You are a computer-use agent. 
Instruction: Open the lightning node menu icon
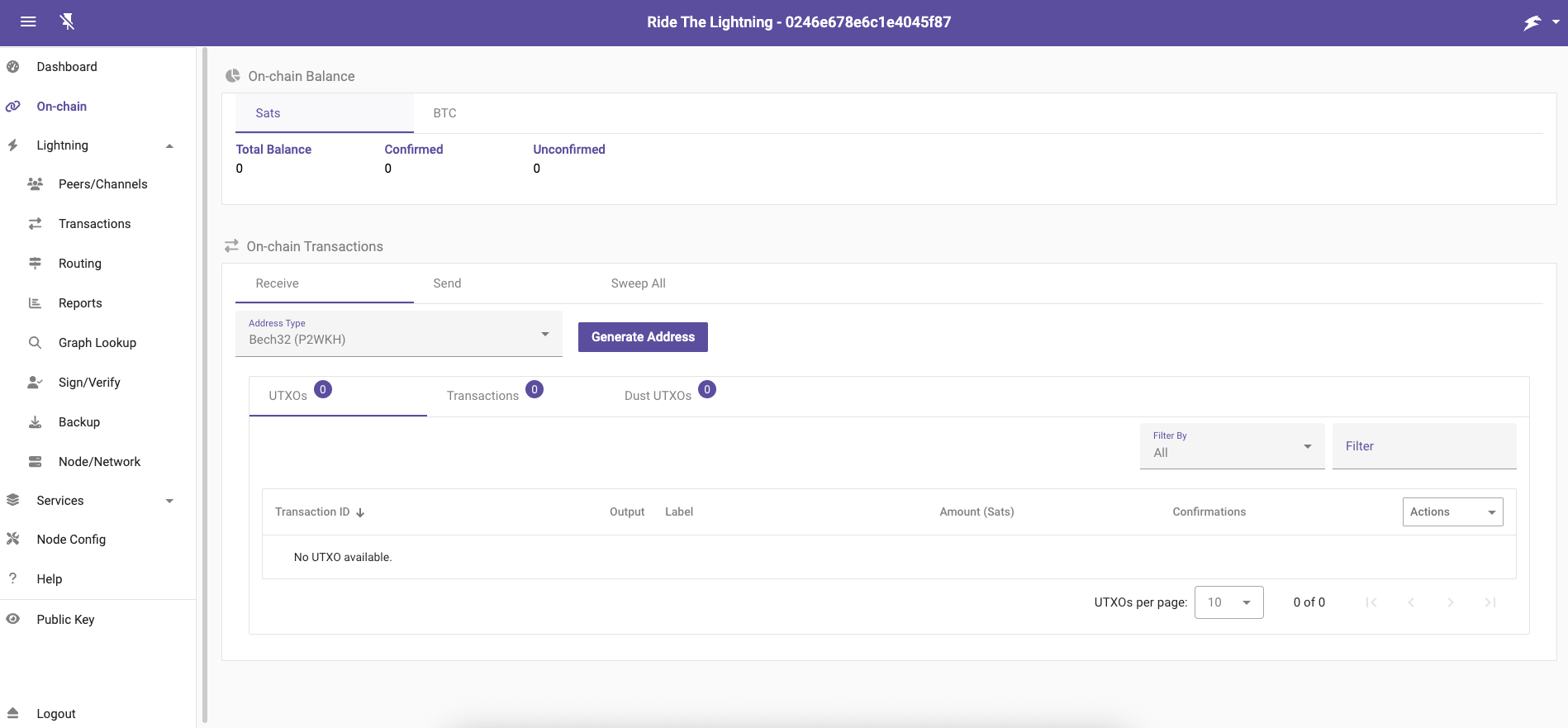coord(1532,22)
